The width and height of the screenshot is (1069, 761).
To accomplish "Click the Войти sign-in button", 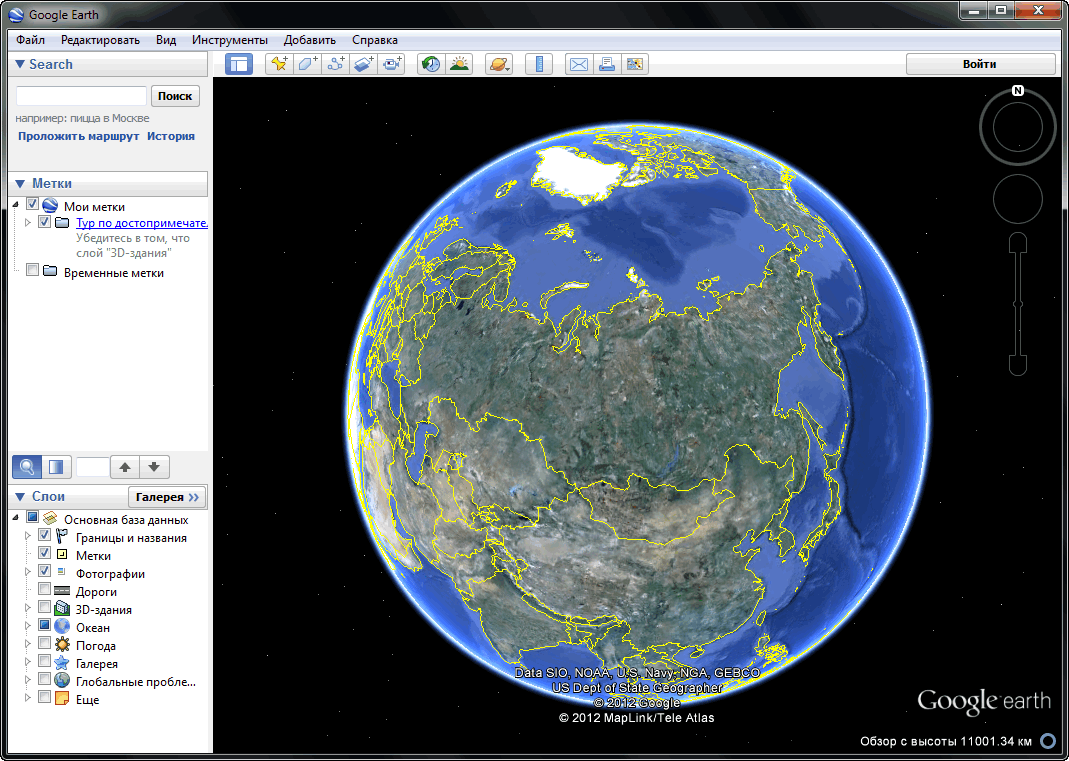I will (x=980, y=64).
